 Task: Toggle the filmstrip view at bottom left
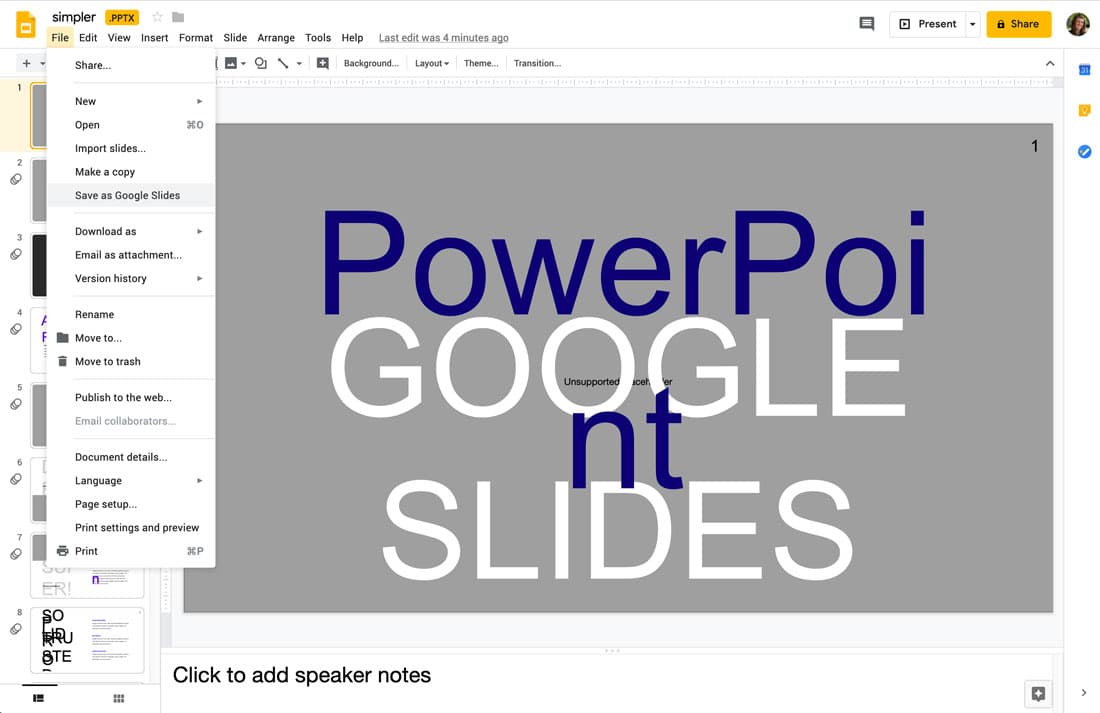pos(39,700)
